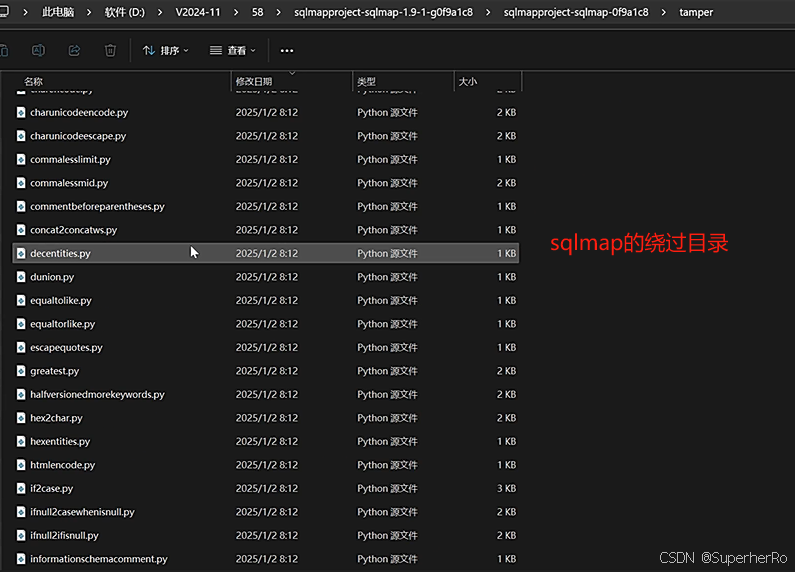Viewport: 795px width, 572px height.
Task: Sort by the 大小 column header
Action: (467, 82)
